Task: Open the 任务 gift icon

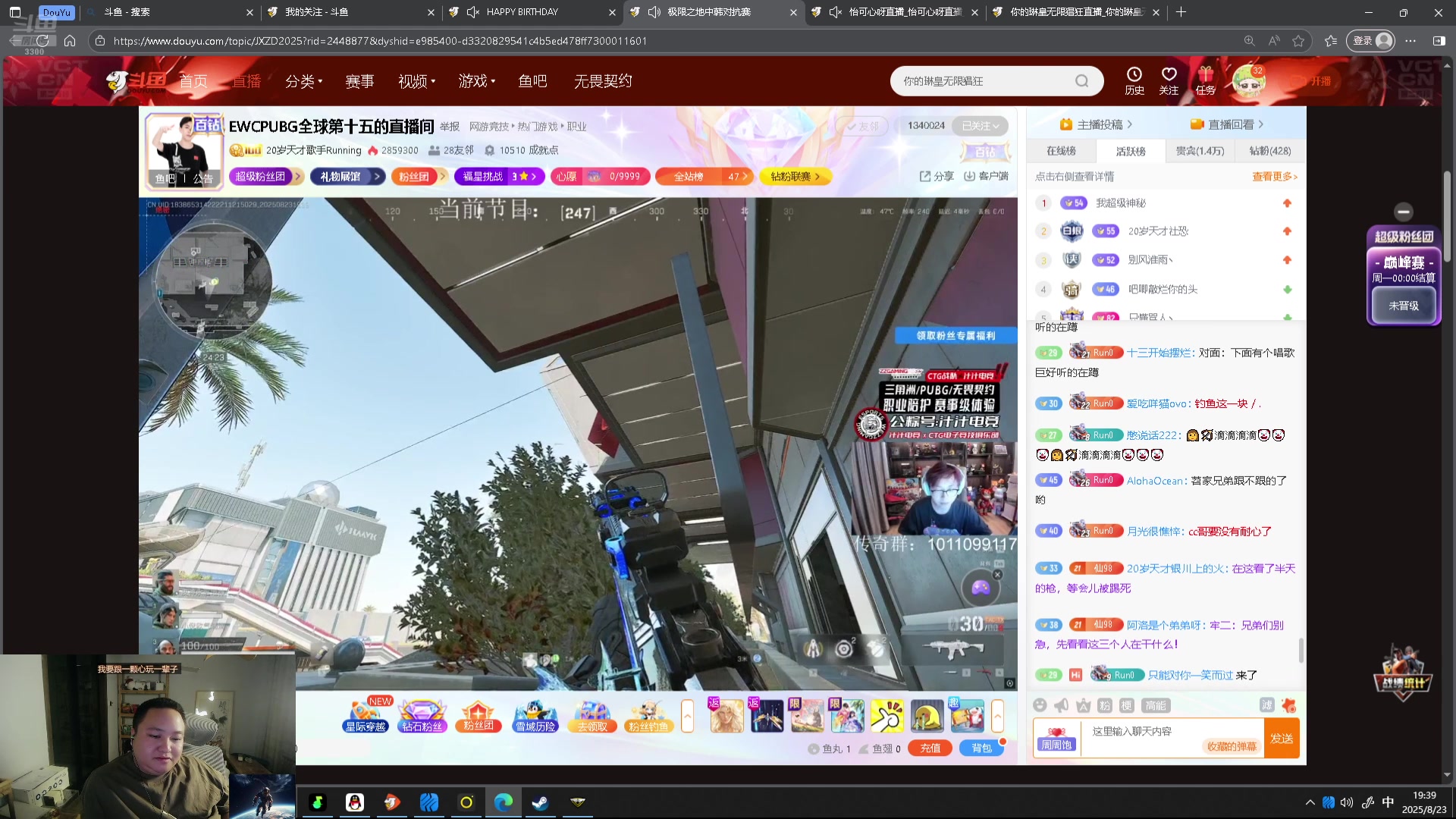Action: (x=1206, y=80)
